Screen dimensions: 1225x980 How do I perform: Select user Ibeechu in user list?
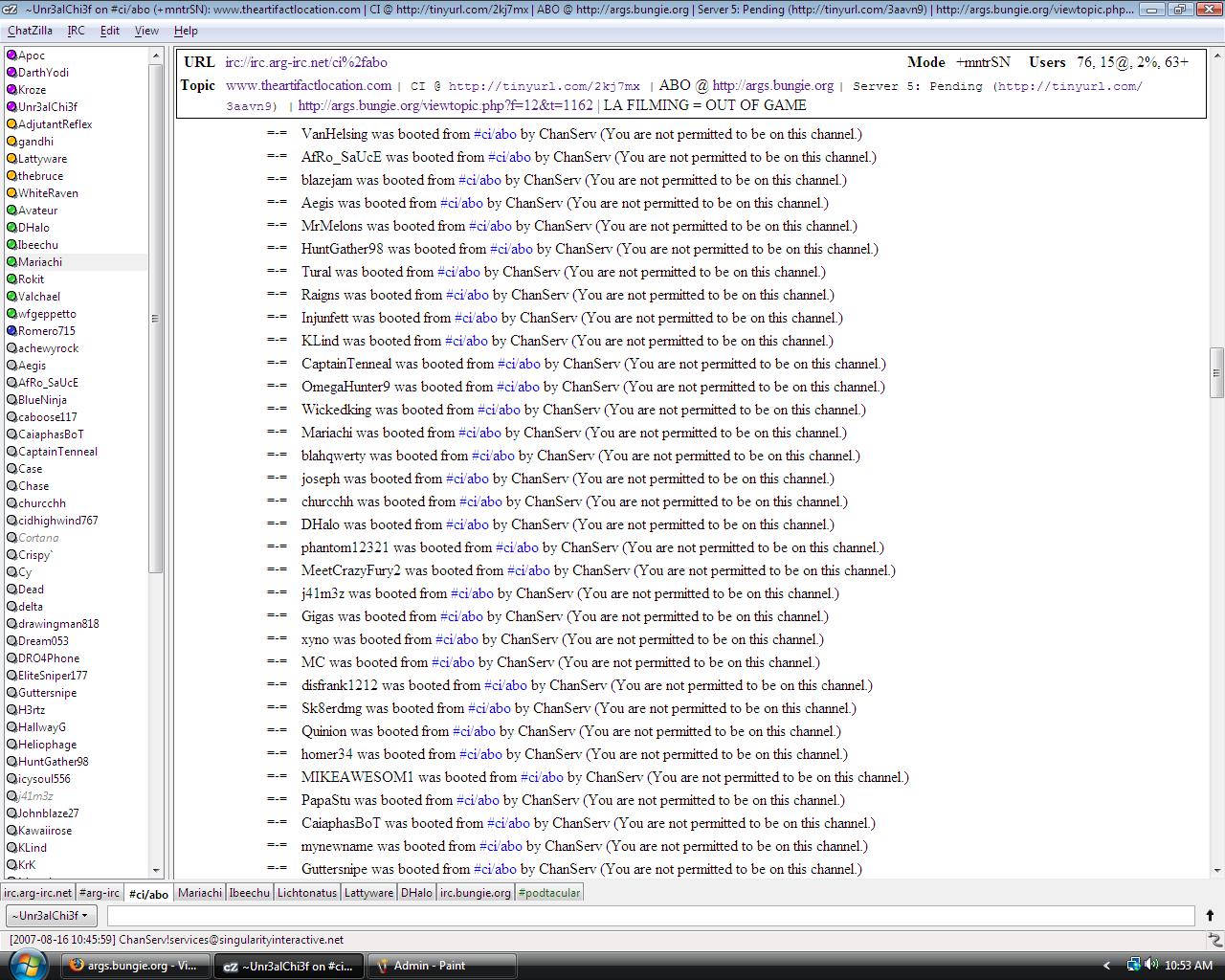(x=38, y=245)
